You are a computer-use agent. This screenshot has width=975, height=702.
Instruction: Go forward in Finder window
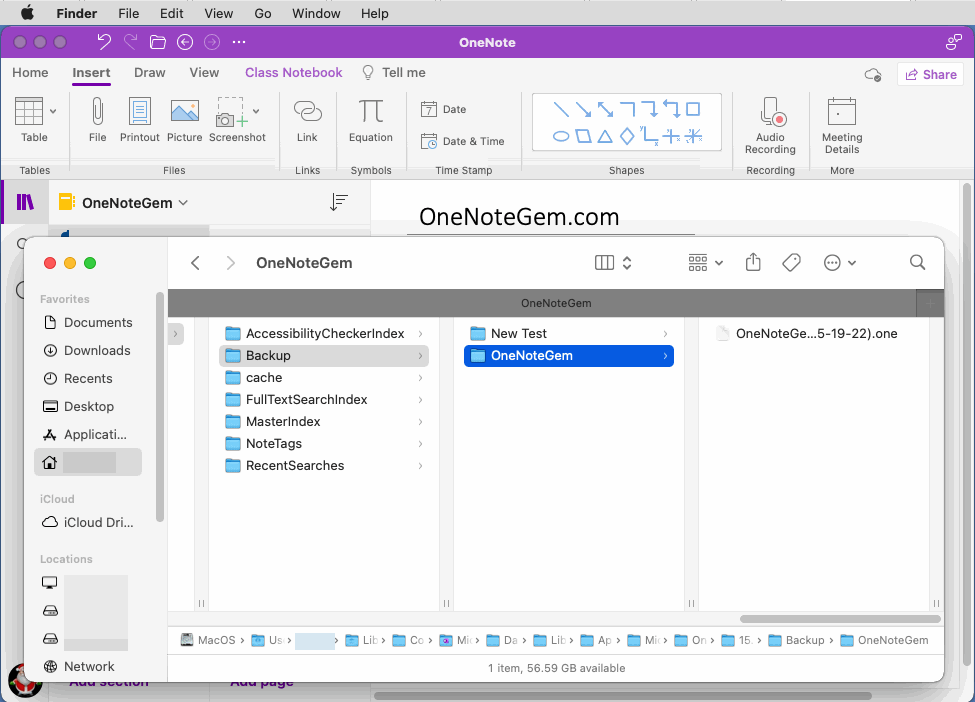pos(231,263)
